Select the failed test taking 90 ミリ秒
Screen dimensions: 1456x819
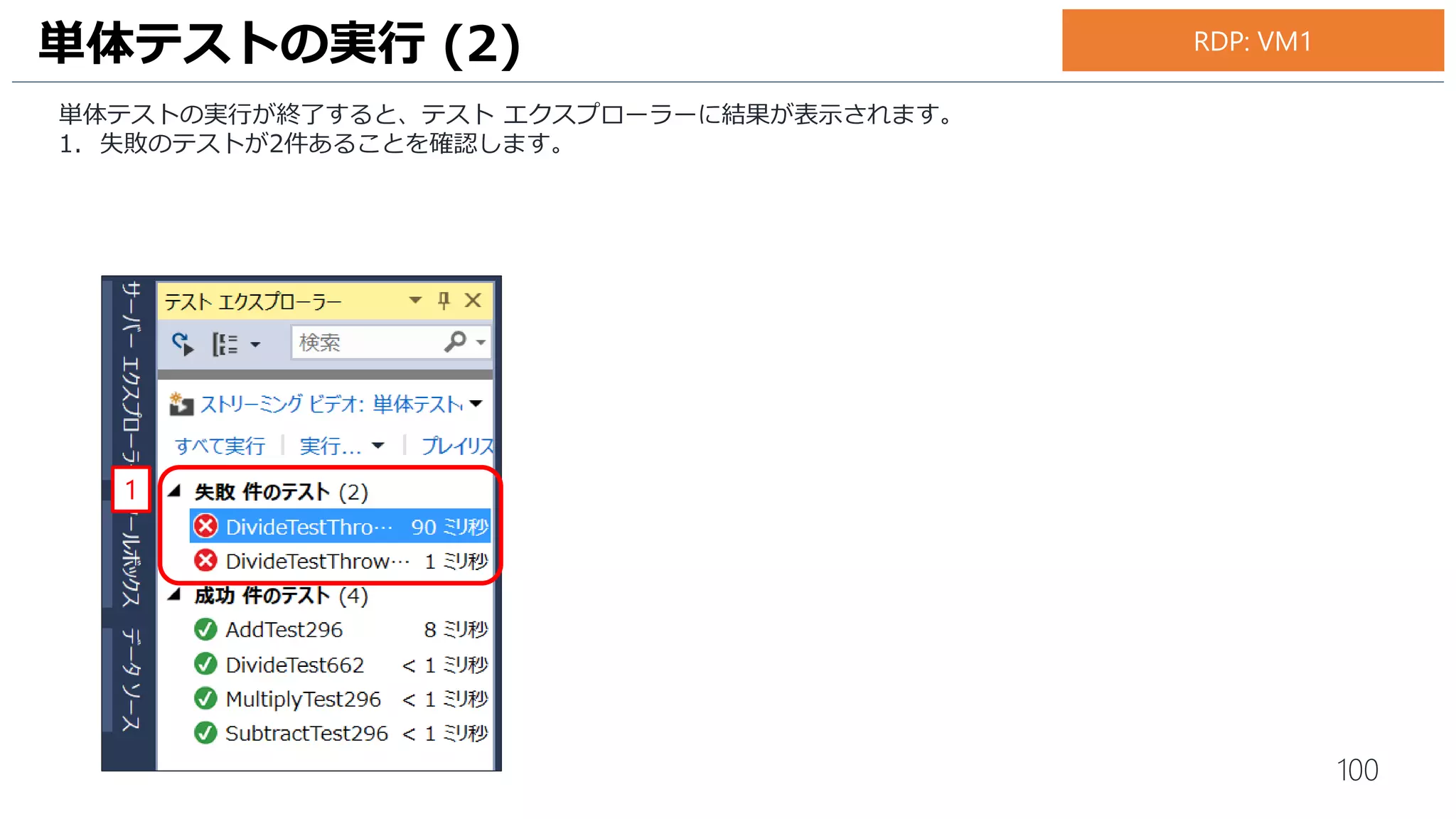(x=341, y=527)
